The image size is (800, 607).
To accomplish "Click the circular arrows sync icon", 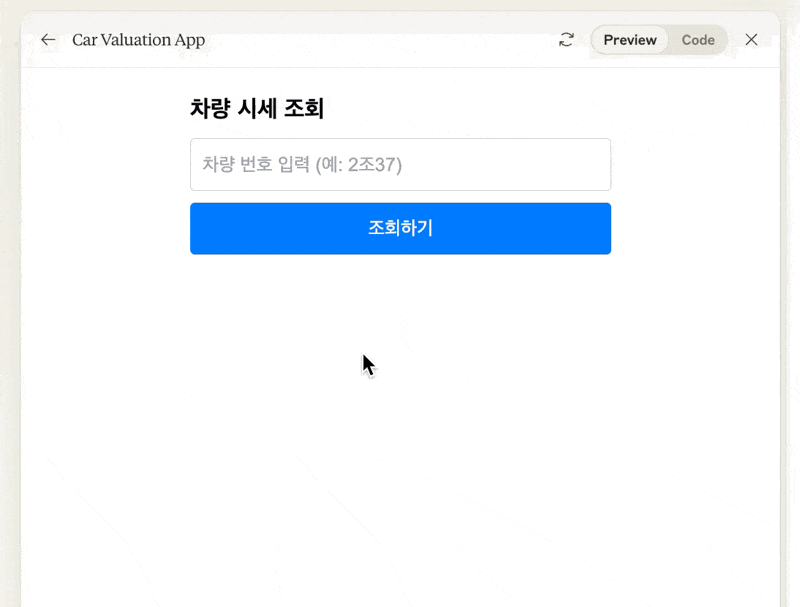I will pos(566,40).
